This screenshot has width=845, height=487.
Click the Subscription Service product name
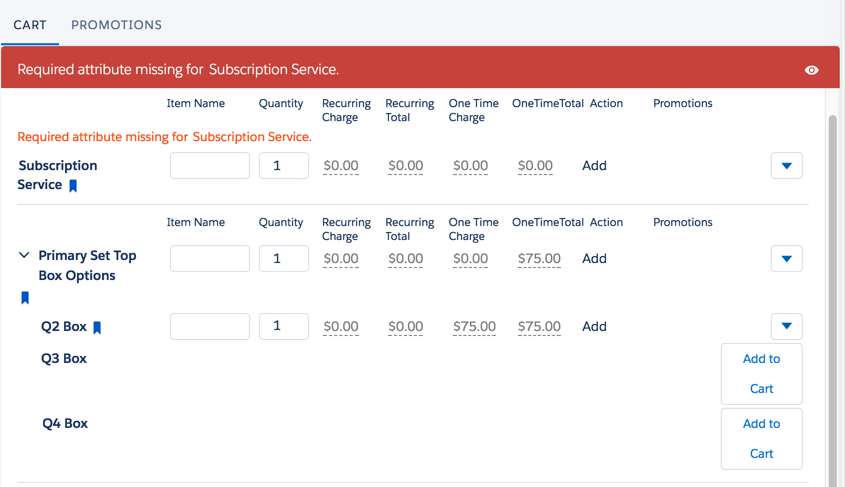(x=57, y=175)
